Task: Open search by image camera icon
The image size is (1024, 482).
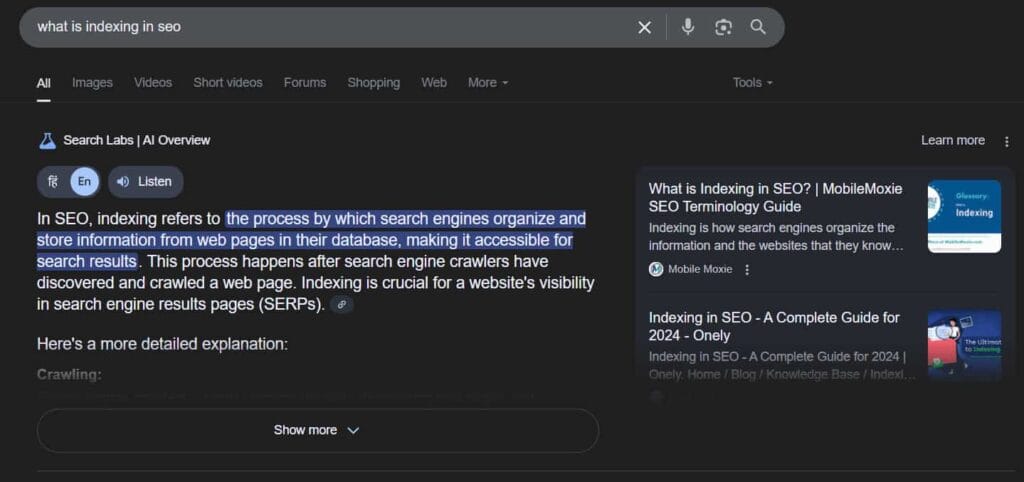Action: [x=723, y=27]
